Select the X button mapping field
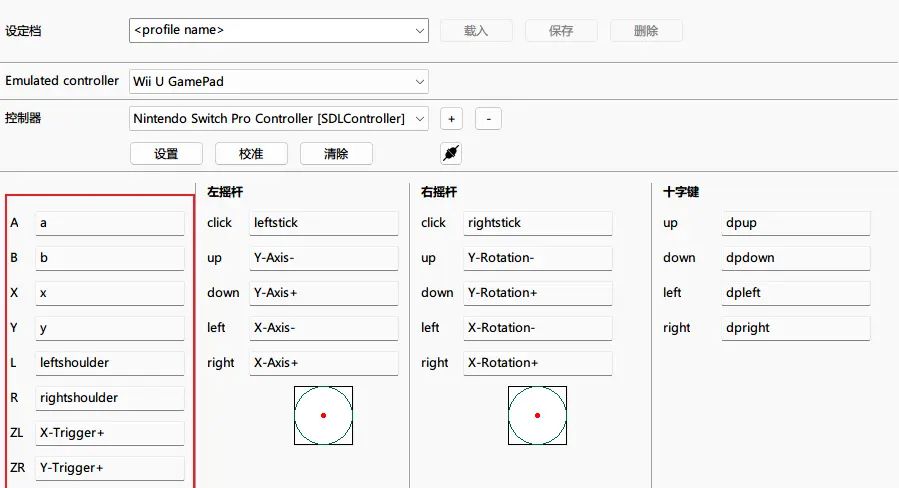This screenshot has width=899, height=488. pos(110,293)
